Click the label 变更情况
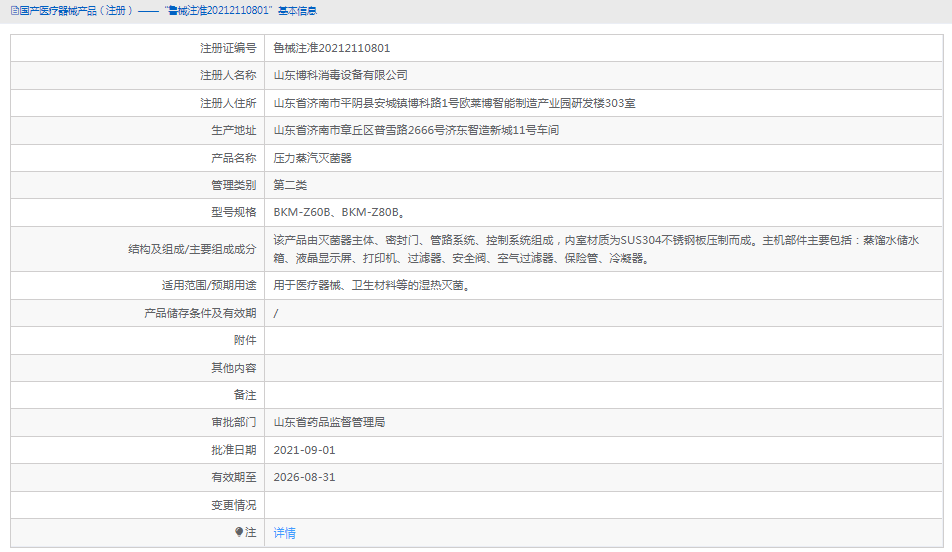This screenshot has width=952, height=552. 234,505
